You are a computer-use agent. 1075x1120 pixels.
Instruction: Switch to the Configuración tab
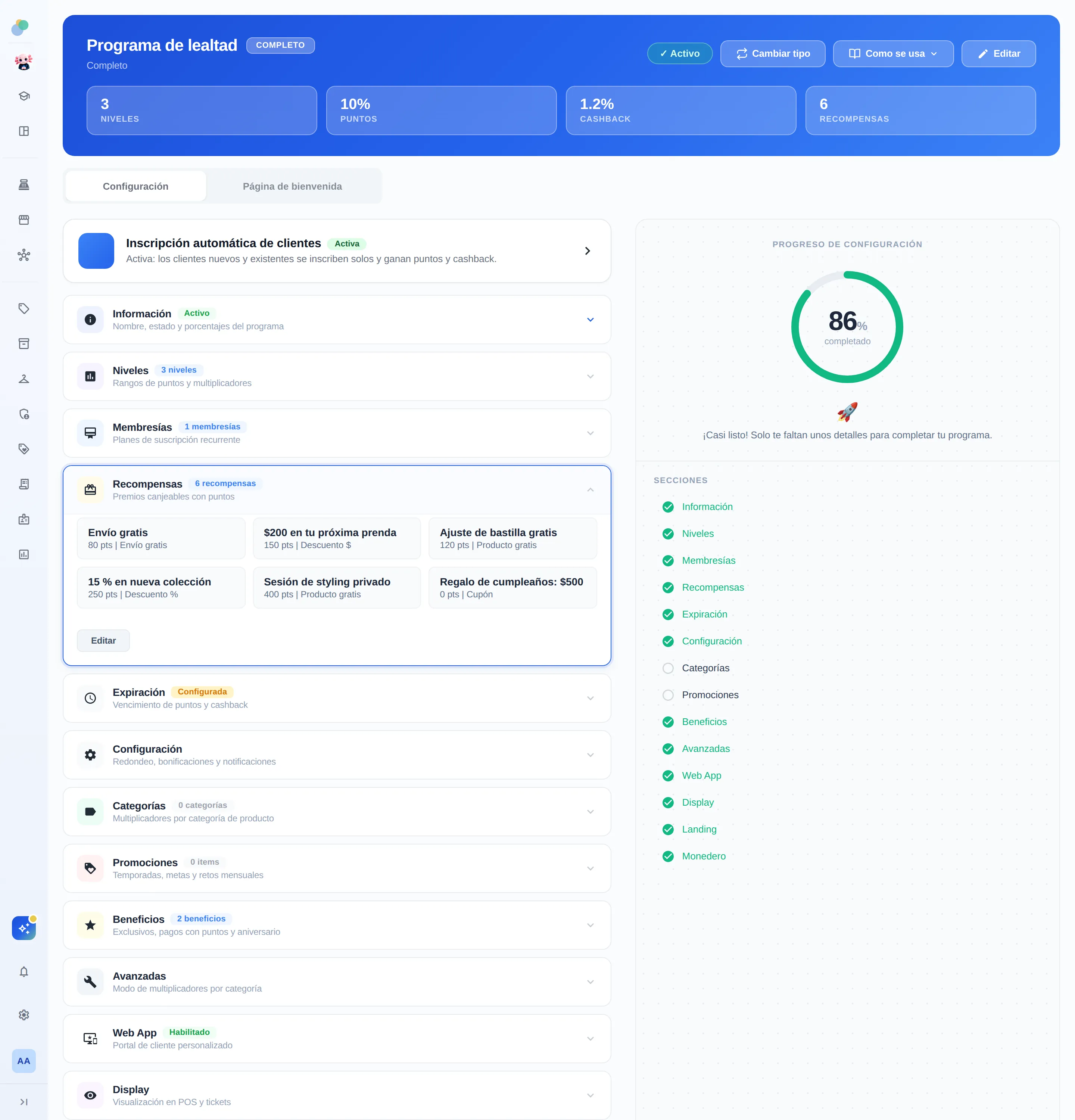click(135, 186)
